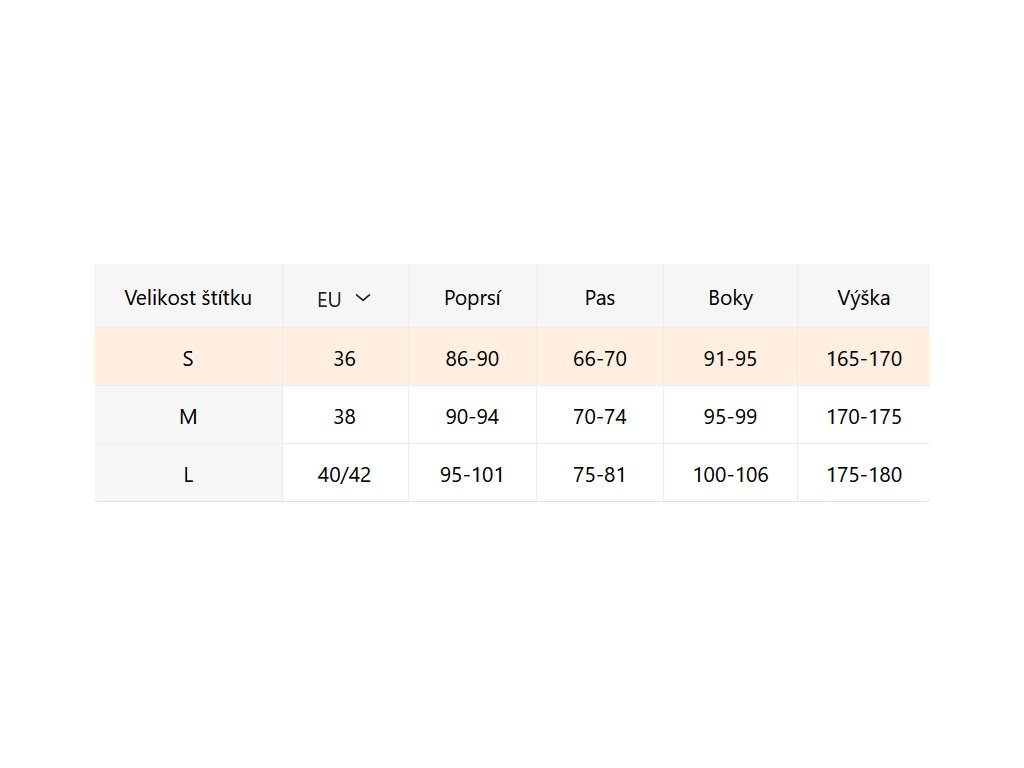Click the EU size 36 cell
Image resolution: width=1024 pixels, height=768 pixels.
click(x=344, y=358)
